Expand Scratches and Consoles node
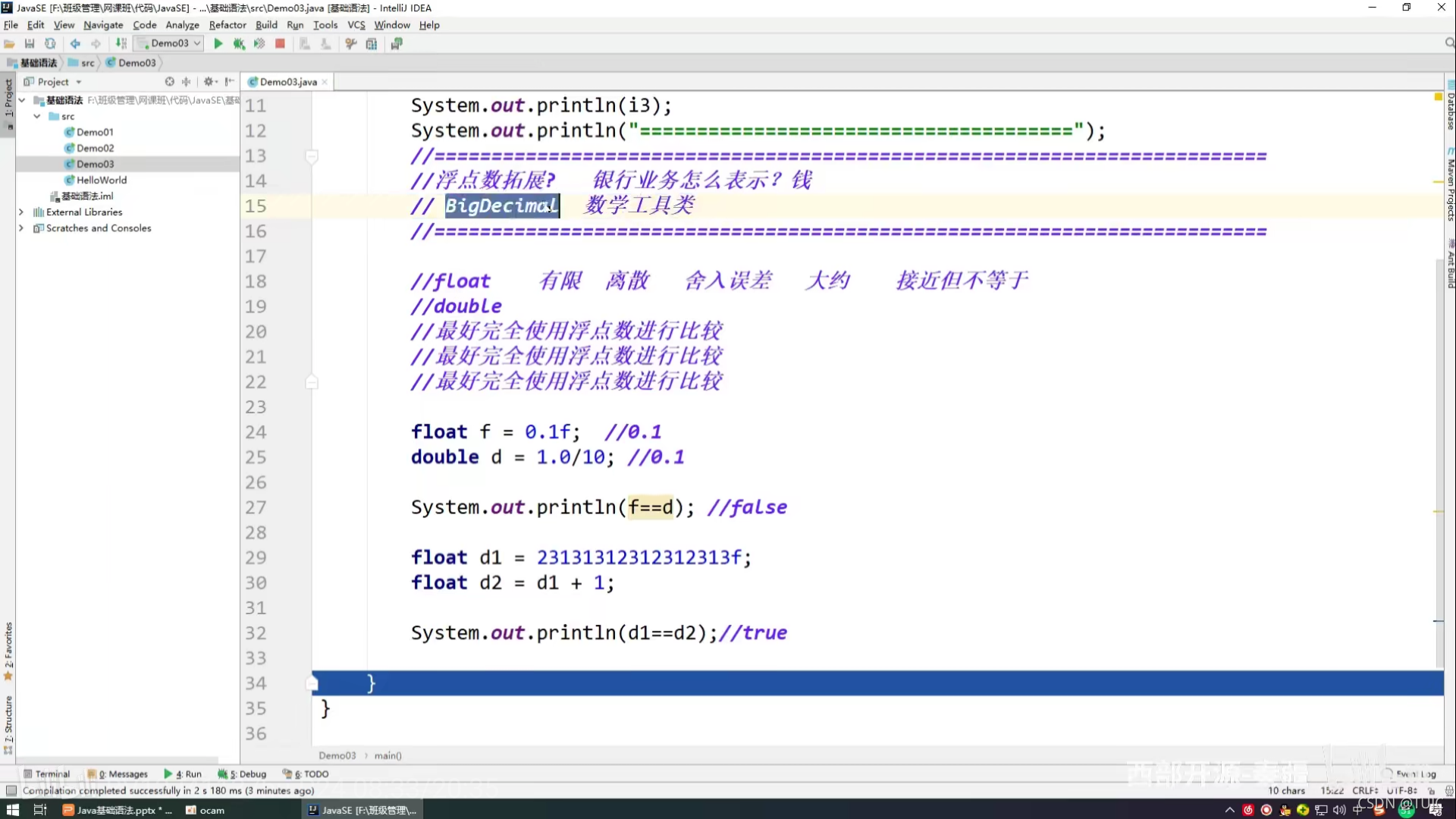This screenshot has height=819, width=1456. point(21,228)
